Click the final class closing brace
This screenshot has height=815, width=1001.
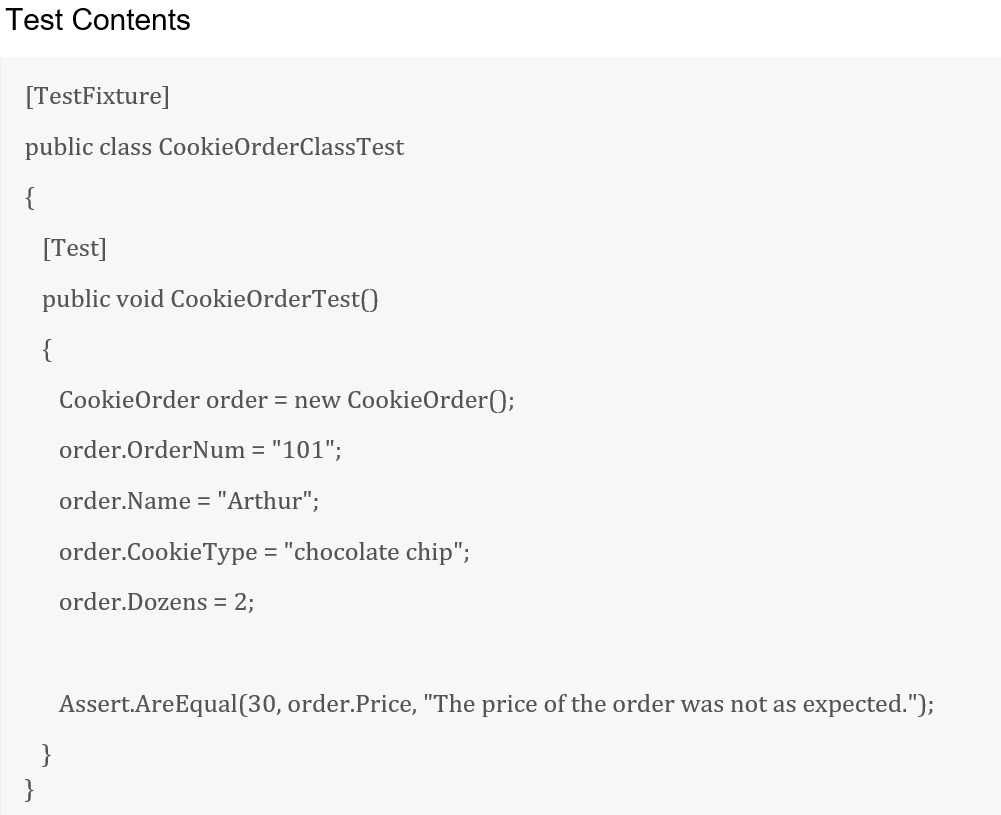click(29, 789)
